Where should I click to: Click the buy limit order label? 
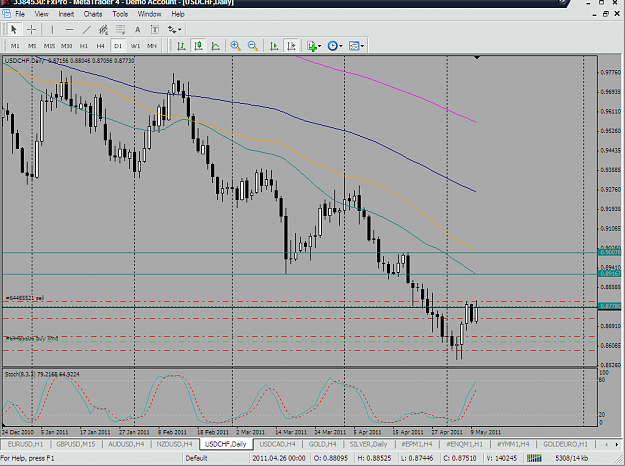pos(31,338)
